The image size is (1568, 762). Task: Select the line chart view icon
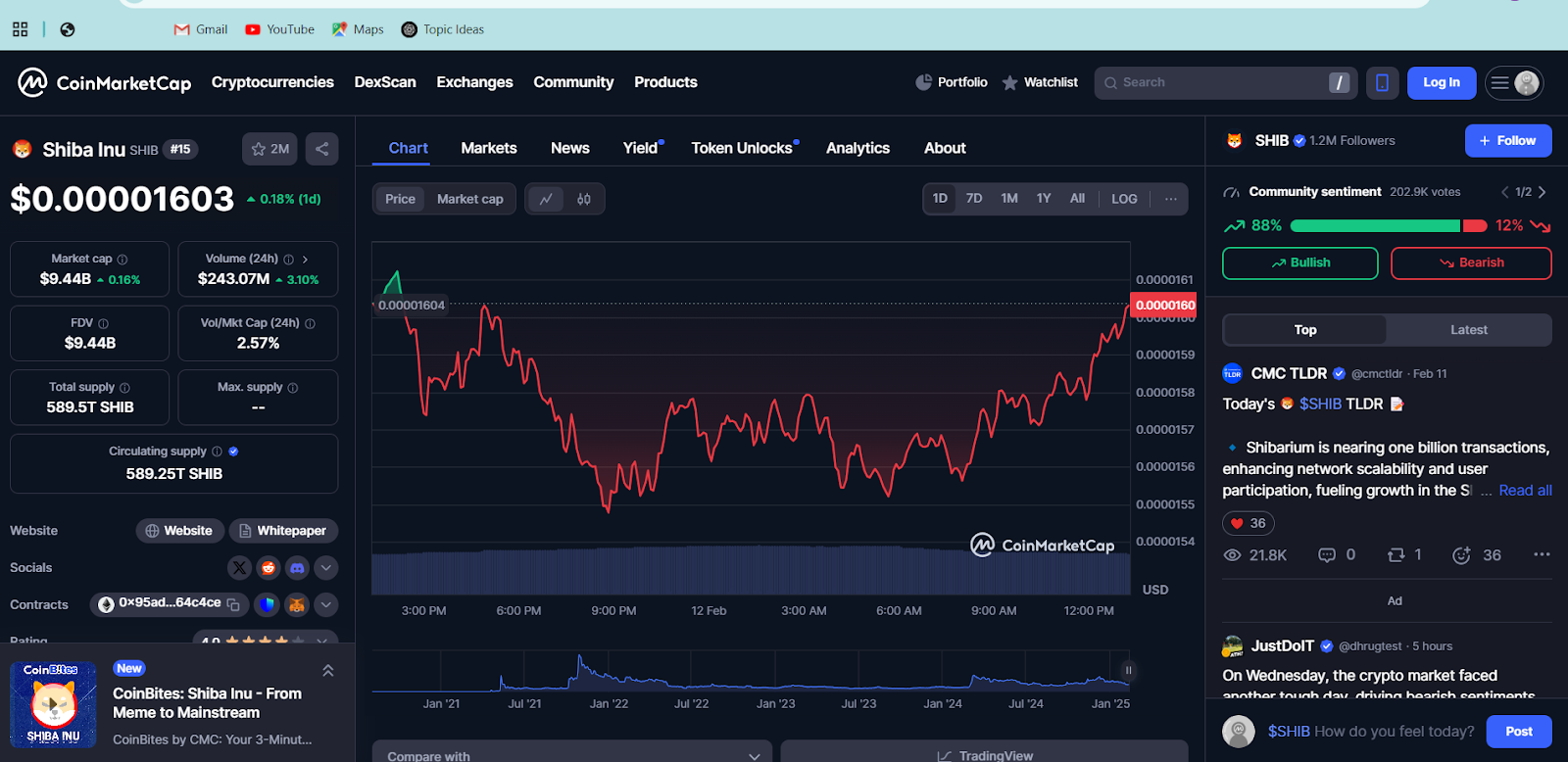tap(546, 199)
